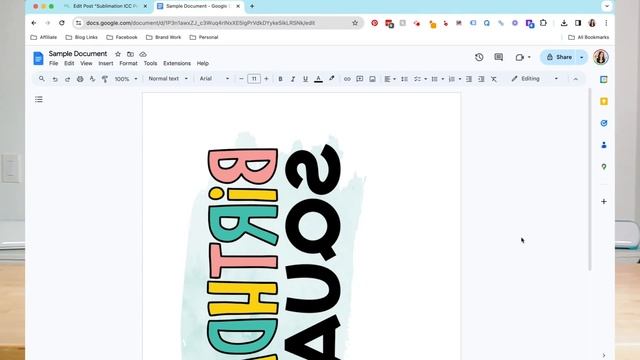Open the Normal text style dropdown

(168, 79)
